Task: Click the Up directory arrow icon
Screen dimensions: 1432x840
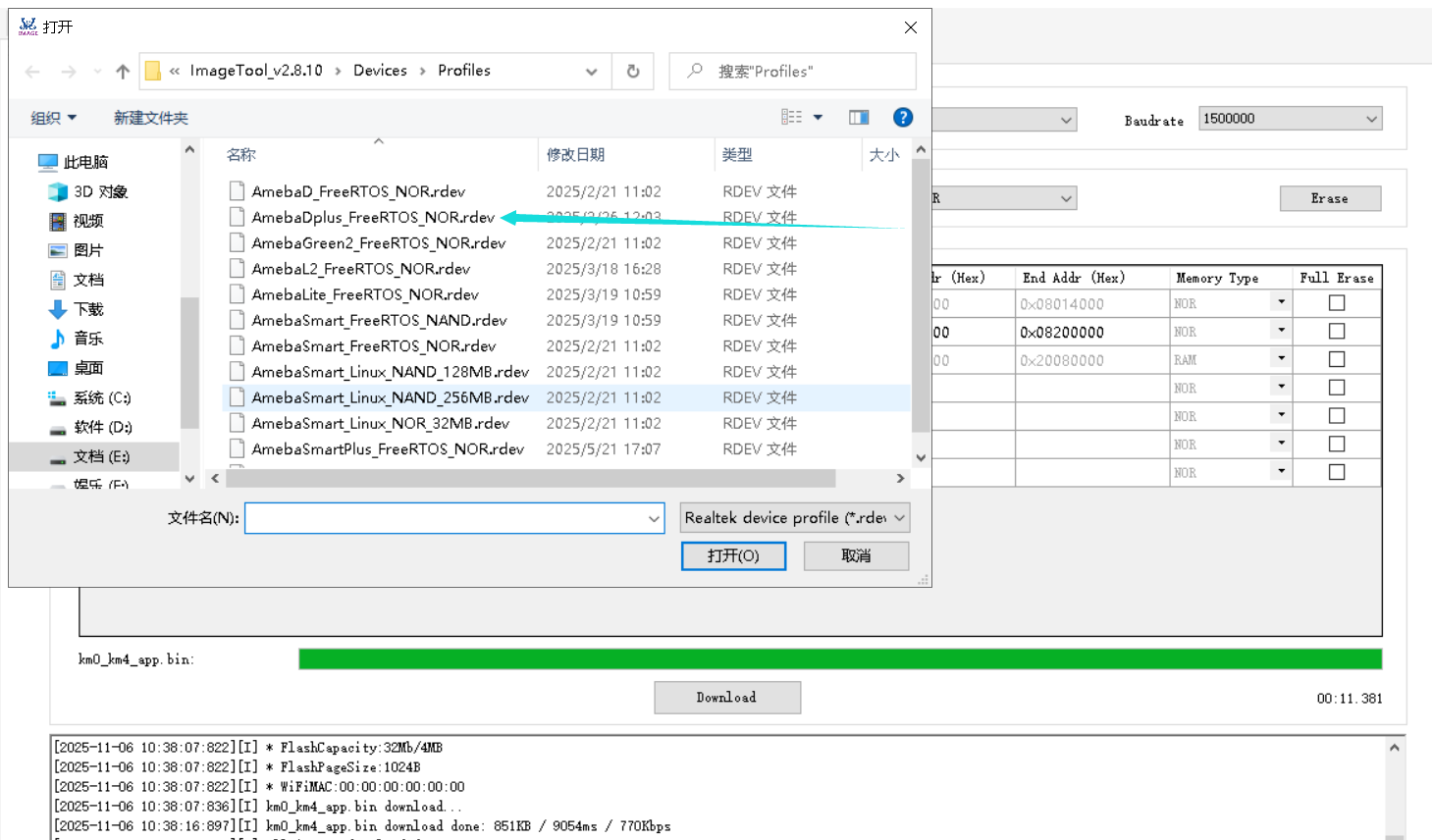Action: click(x=123, y=72)
